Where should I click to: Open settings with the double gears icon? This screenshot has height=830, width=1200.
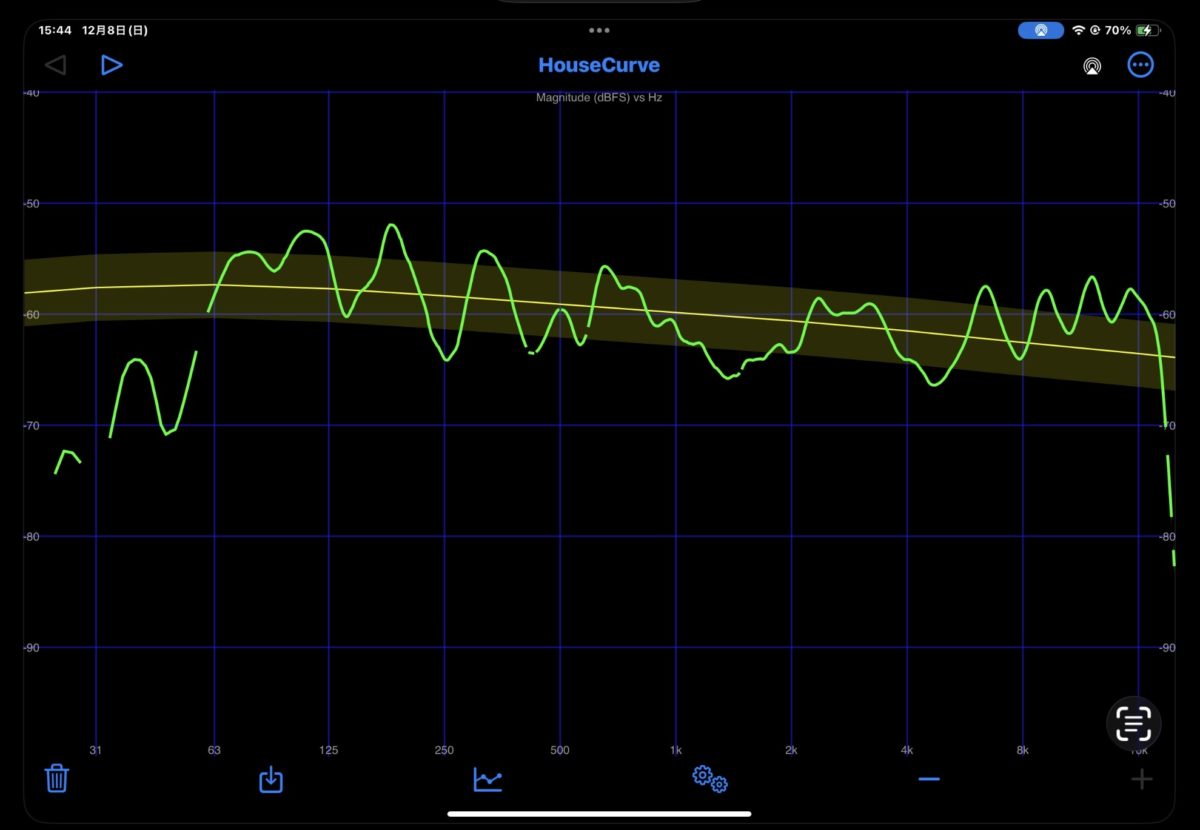[710, 778]
